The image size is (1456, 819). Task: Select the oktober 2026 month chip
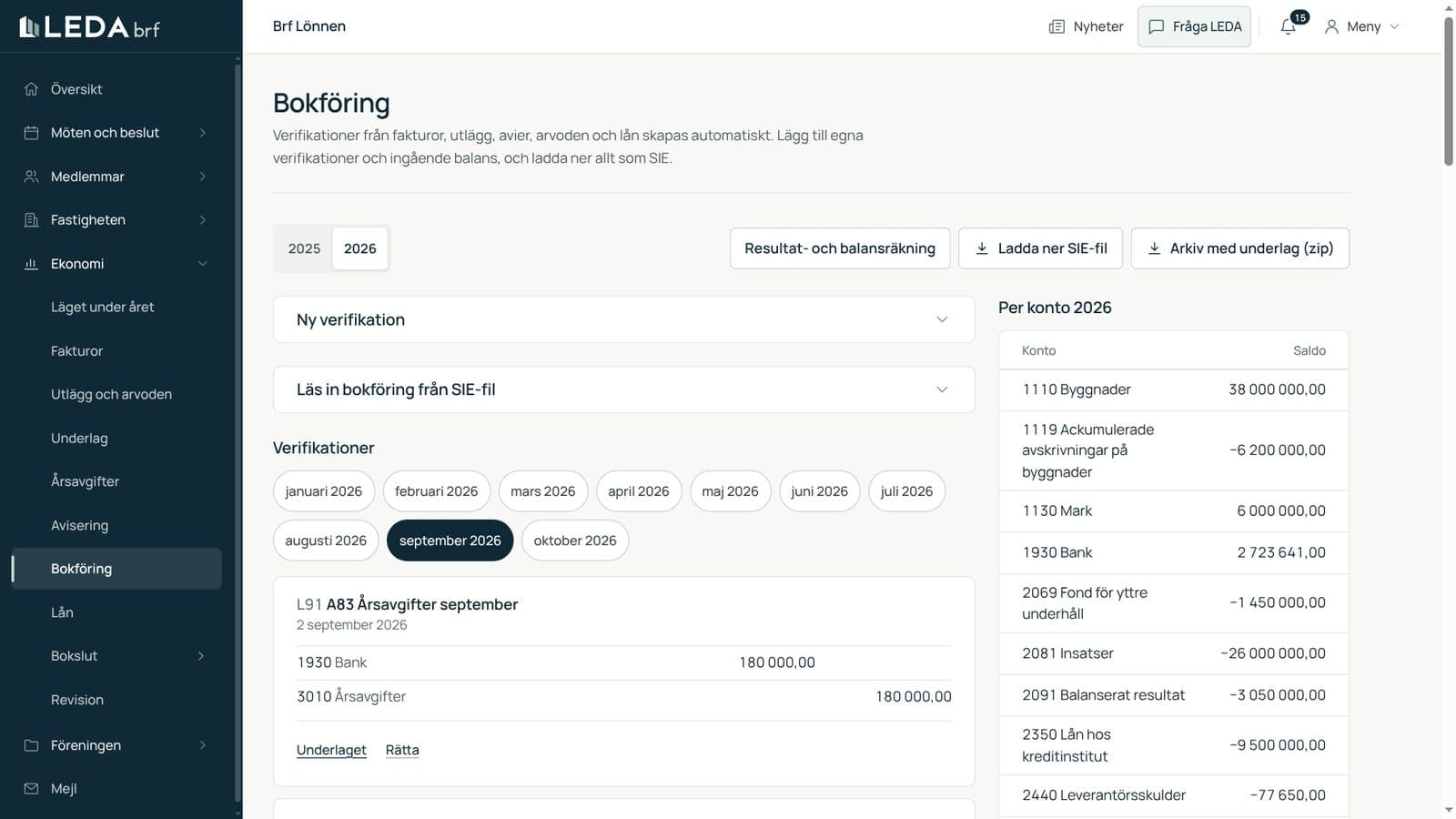tap(575, 541)
